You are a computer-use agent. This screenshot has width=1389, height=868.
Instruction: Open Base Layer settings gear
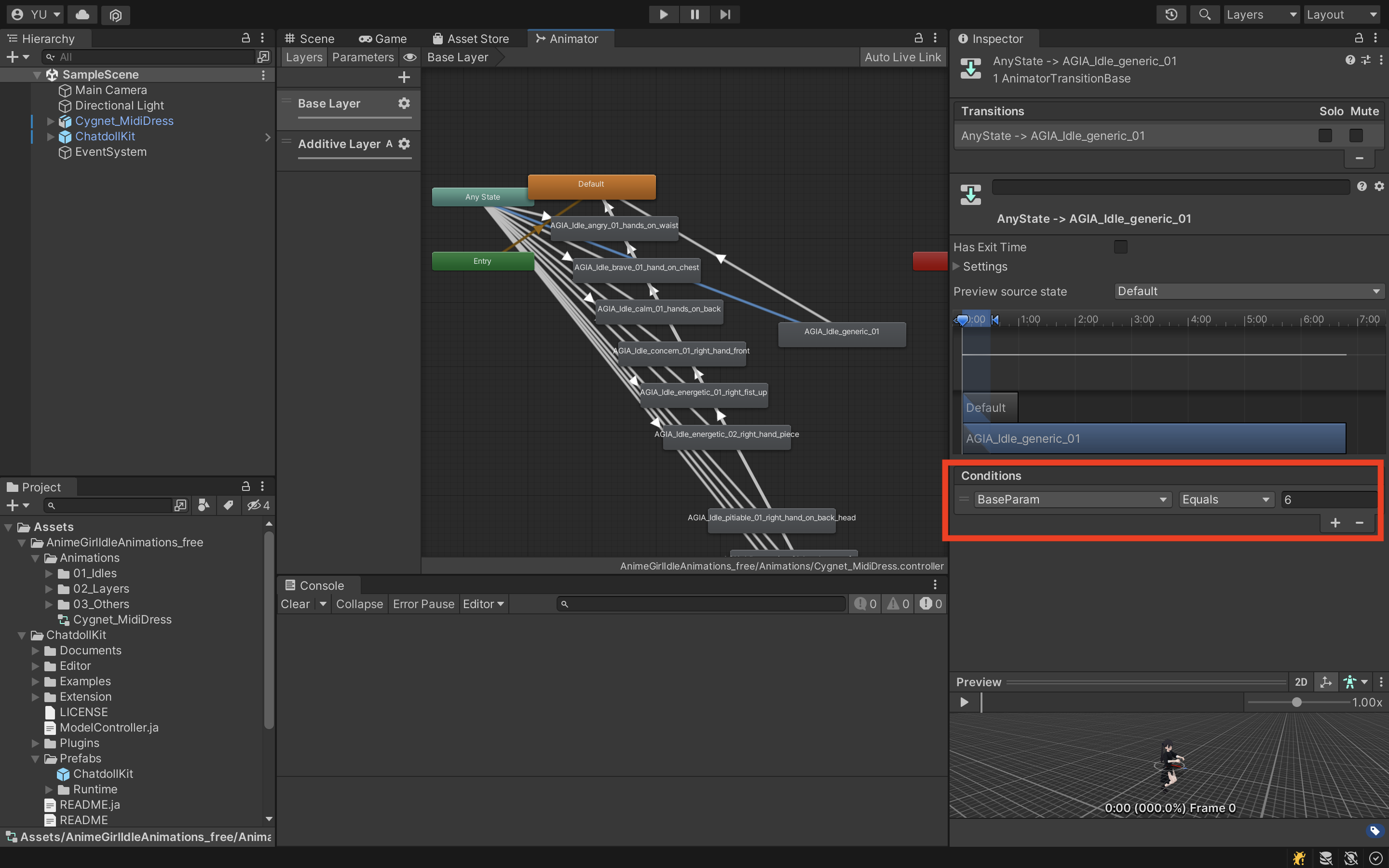404,103
